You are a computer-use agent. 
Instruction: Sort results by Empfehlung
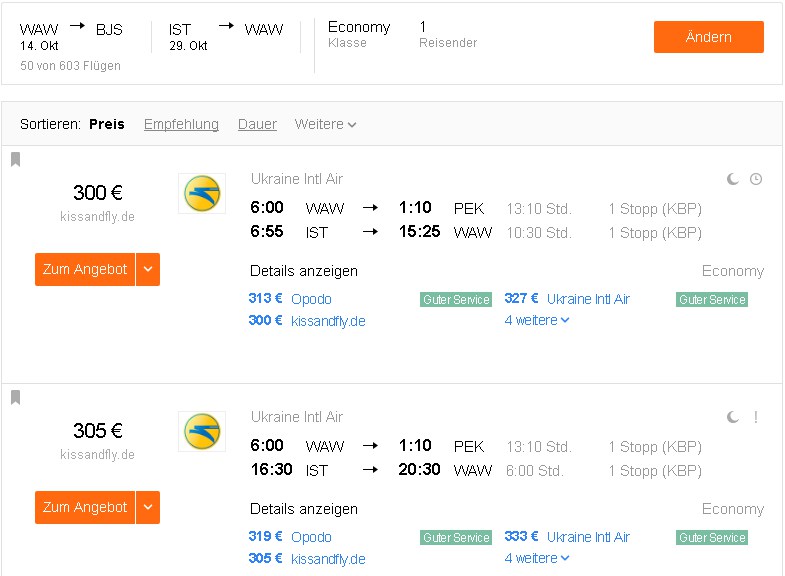pos(181,124)
